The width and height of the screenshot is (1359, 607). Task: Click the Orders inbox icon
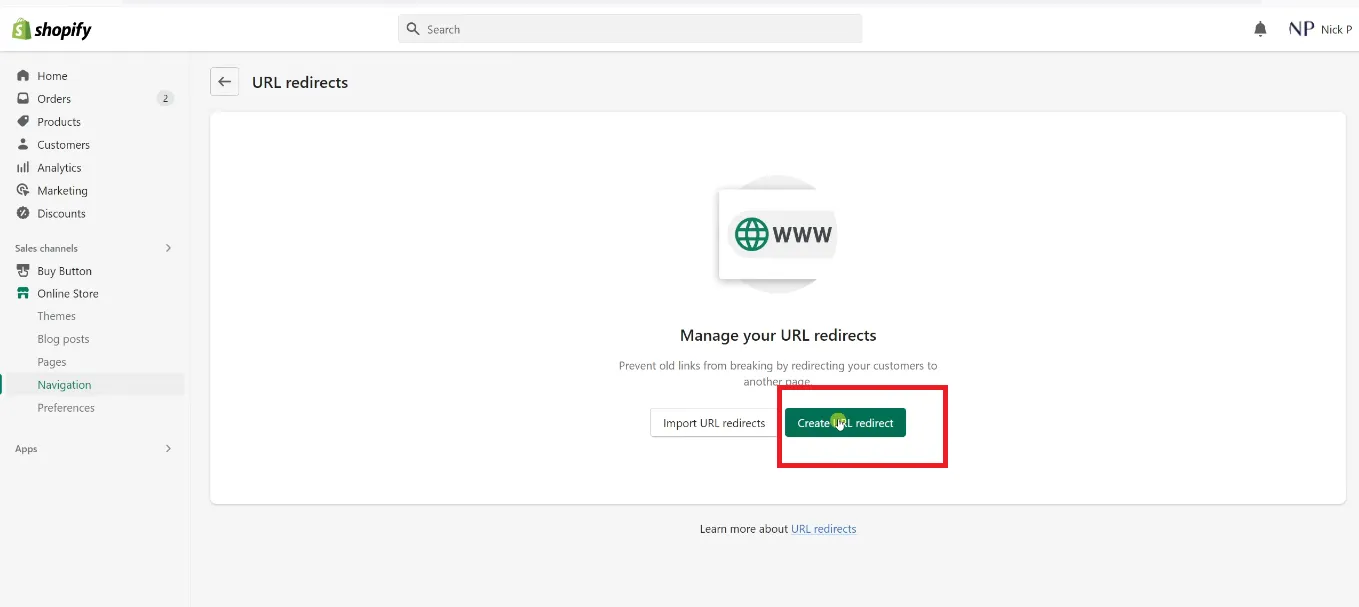[x=23, y=99]
